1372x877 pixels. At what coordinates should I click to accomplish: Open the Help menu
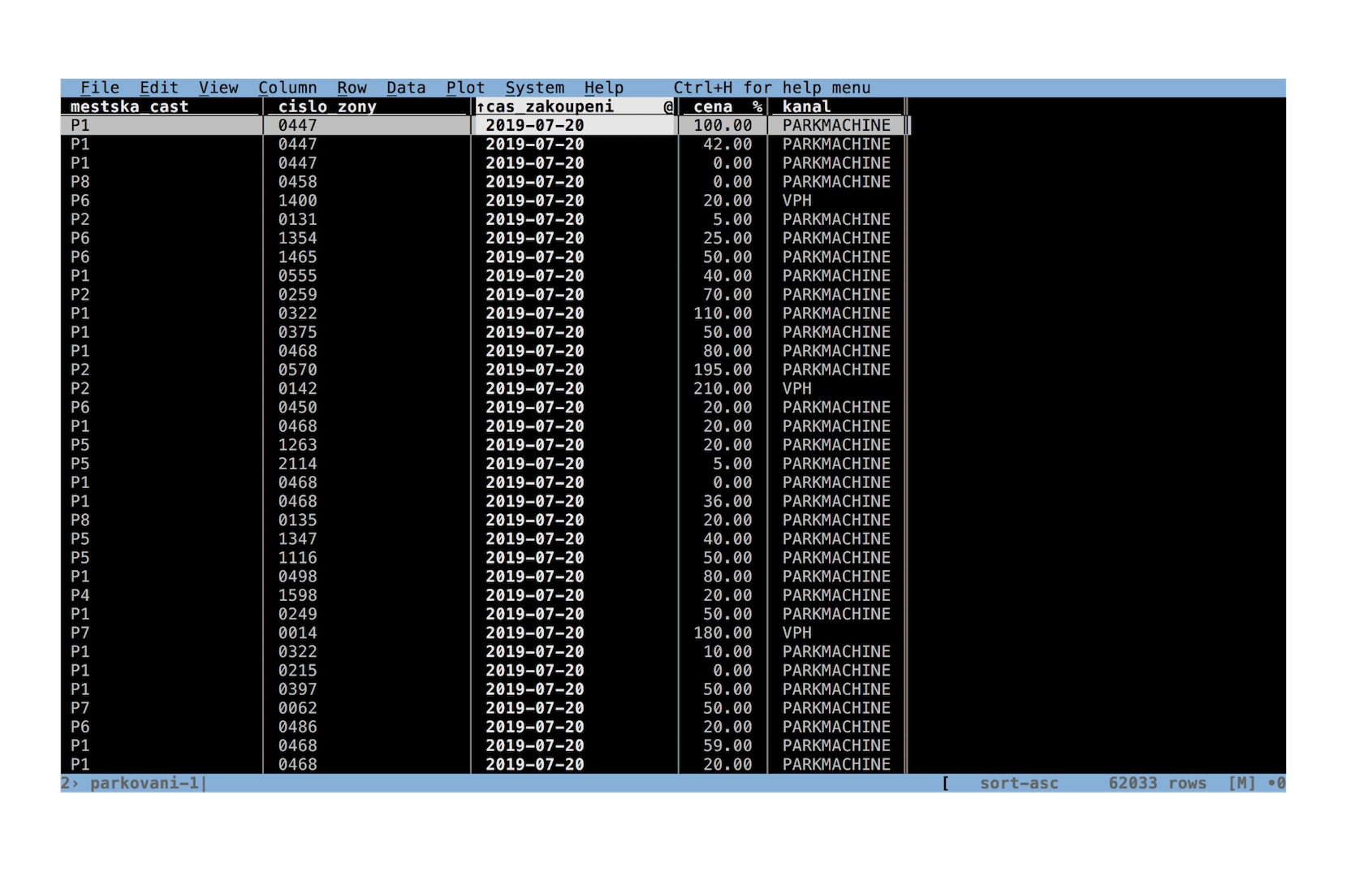(603, 88)
